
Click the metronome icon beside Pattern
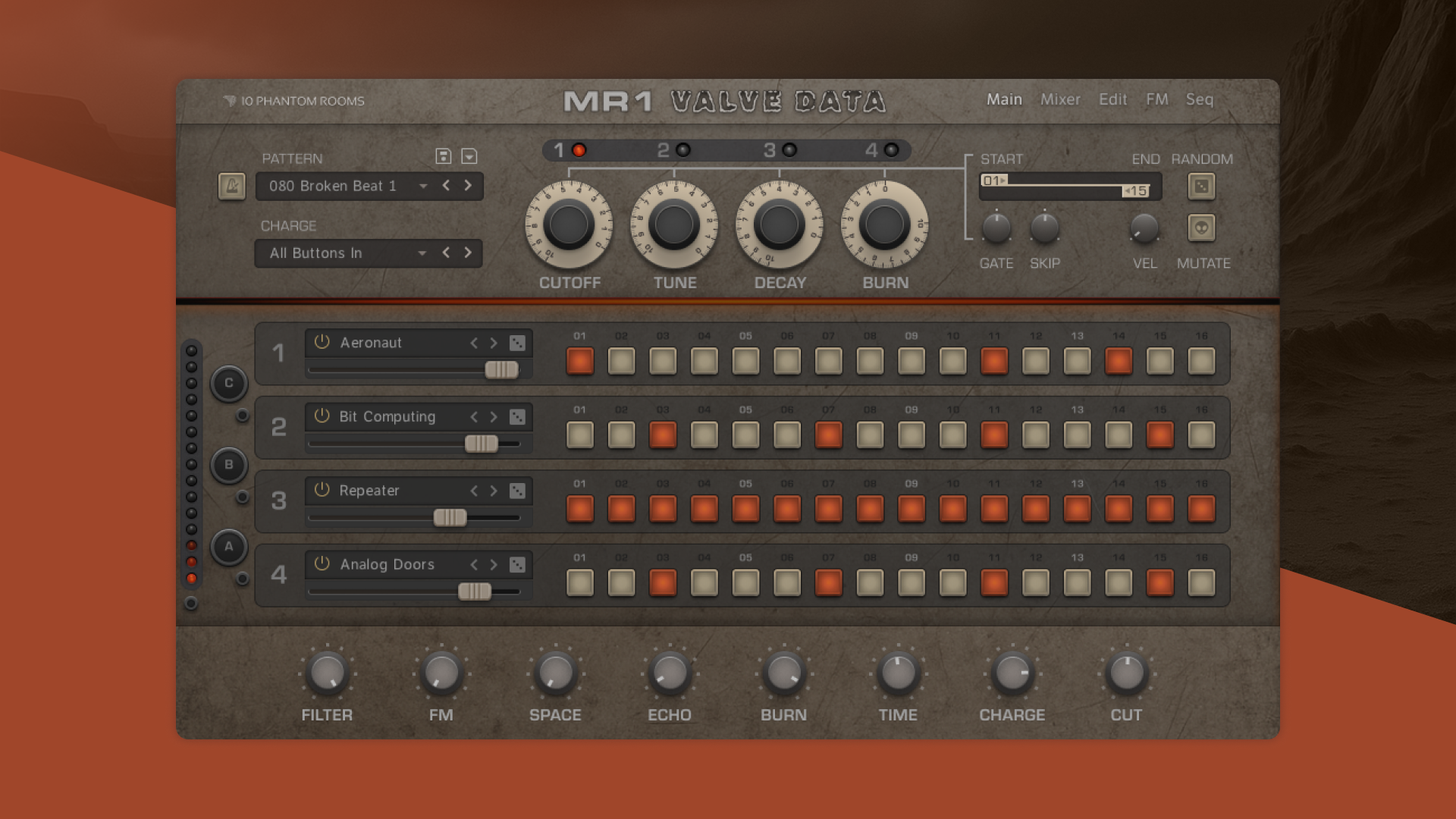click(231, 186)
